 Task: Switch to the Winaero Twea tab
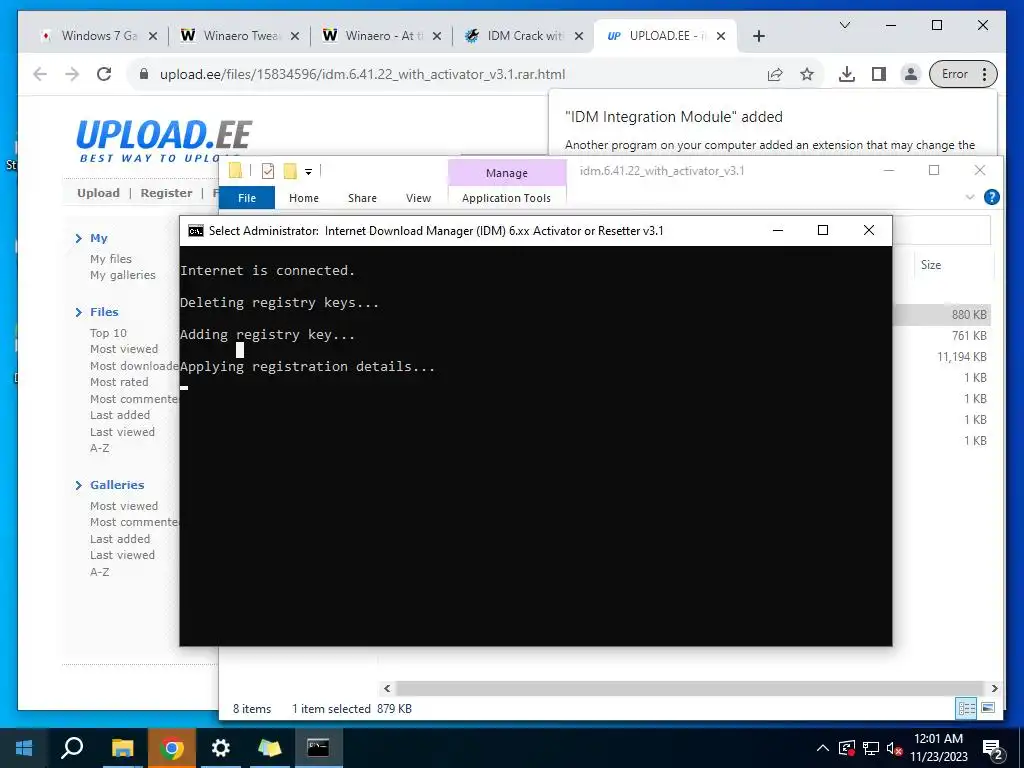238,36
